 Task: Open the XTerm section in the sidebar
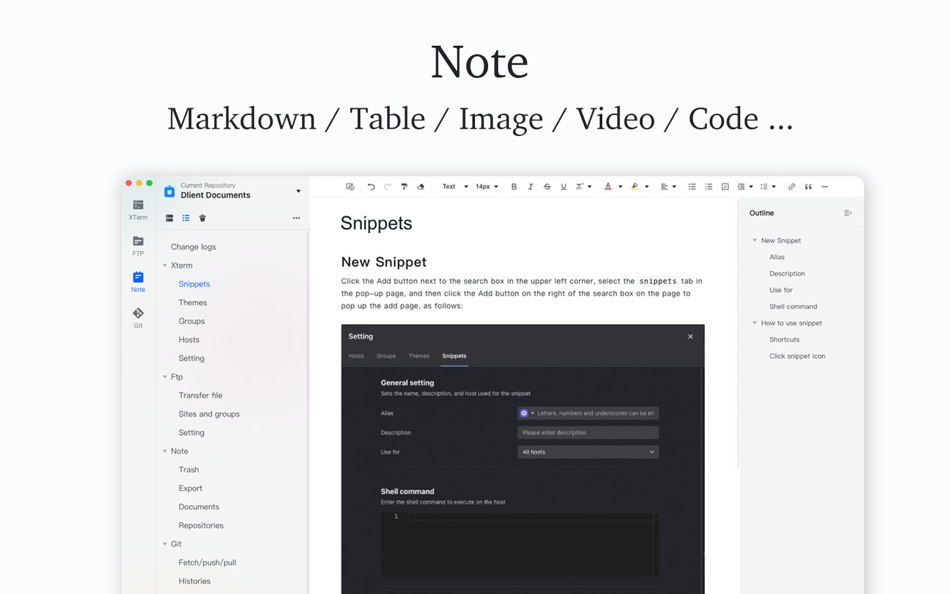(138, 209)
